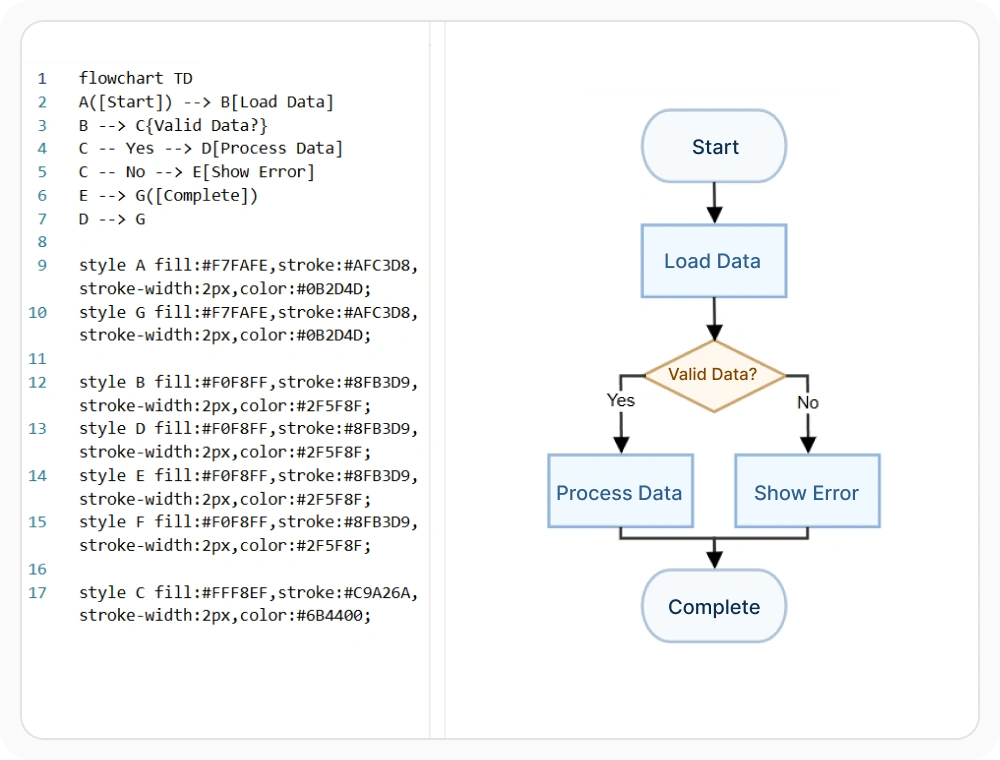Click code line 'C -- No --> E[Show Error]'
The width and height of the screenshot is (1000, 760).
click(196, 172)
